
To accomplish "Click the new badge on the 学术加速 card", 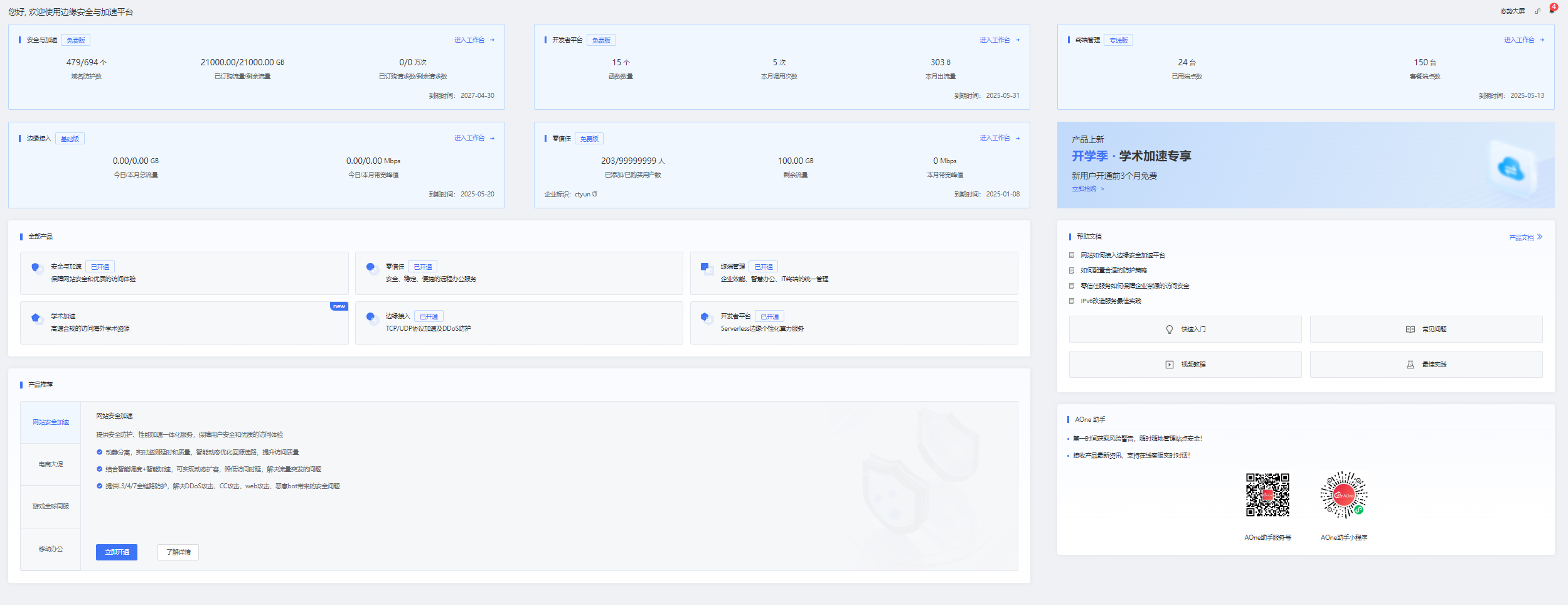I will click(x=339, y=306).
